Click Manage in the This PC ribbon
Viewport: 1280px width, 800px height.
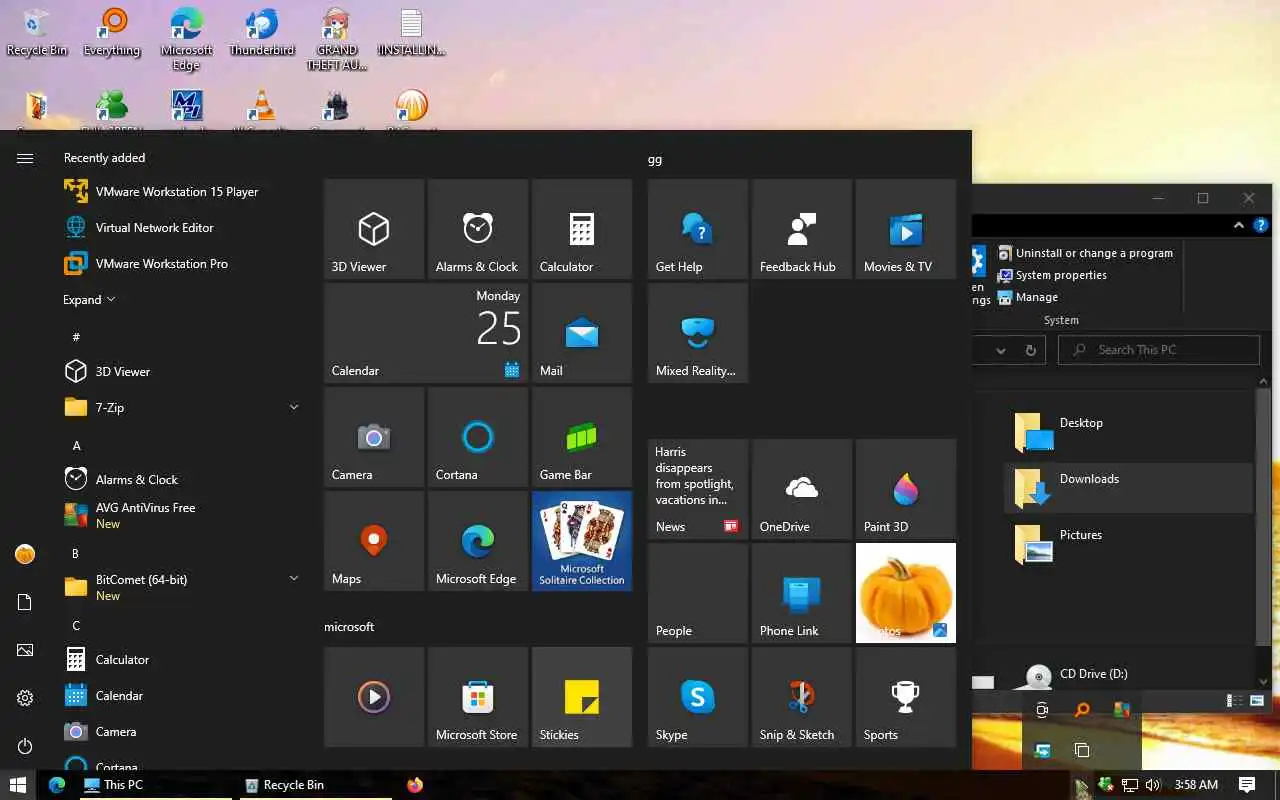pos(1028,297)
